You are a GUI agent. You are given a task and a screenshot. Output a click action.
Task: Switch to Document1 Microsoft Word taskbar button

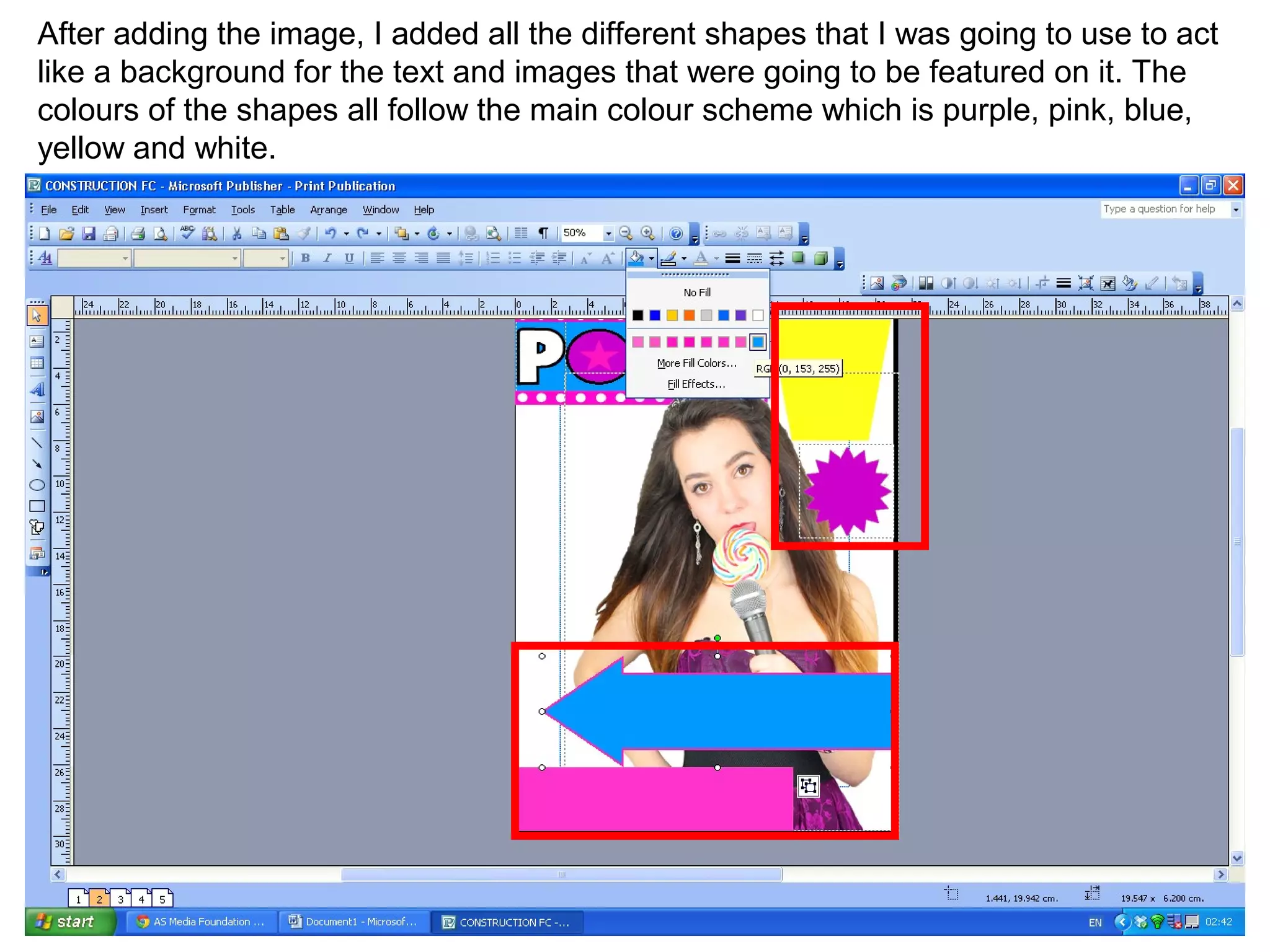(x=353, y=922)
